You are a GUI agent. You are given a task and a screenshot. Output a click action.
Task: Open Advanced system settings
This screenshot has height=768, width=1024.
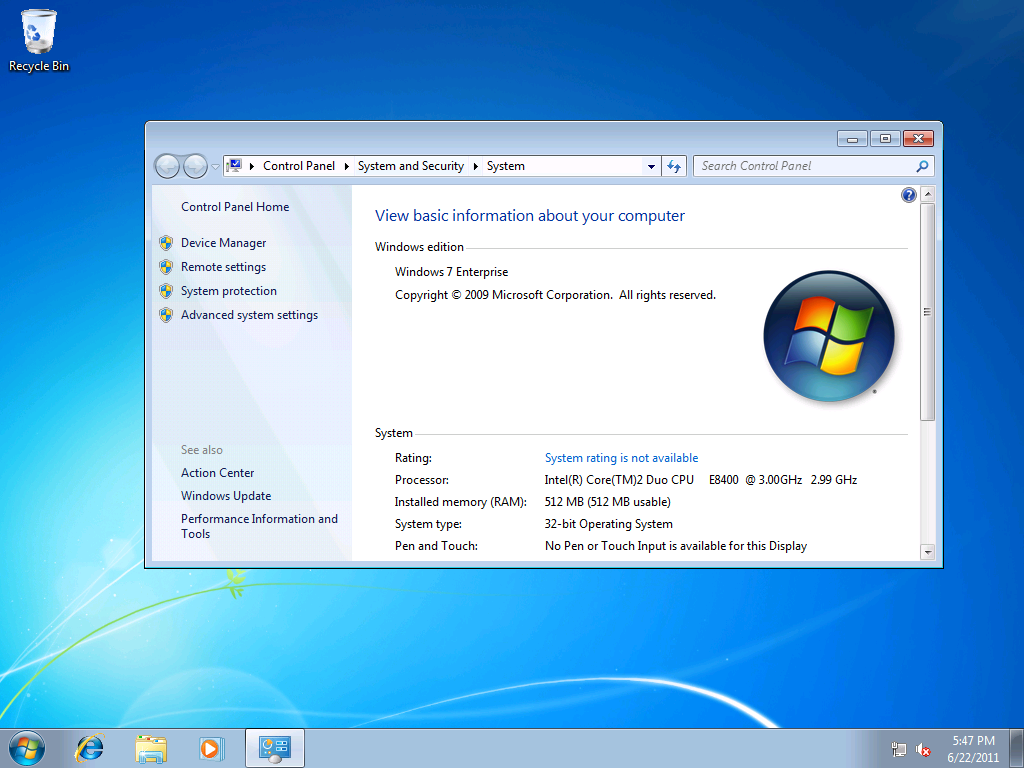pos(249,315)
